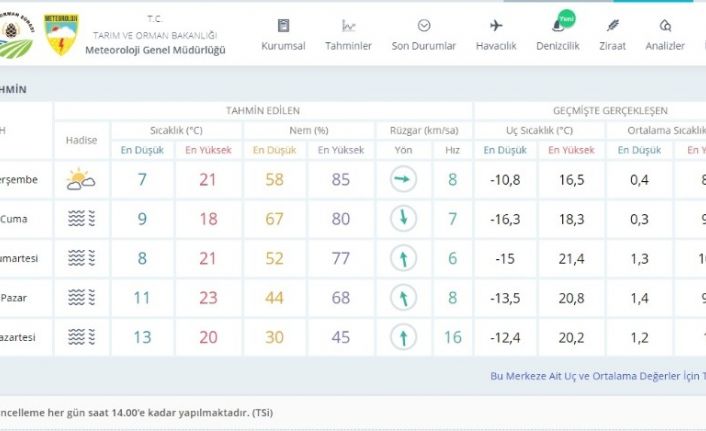This screenshot has width=706, height=431.
Task: Click the Tahminler chart icon
Action: click(349, 25)
